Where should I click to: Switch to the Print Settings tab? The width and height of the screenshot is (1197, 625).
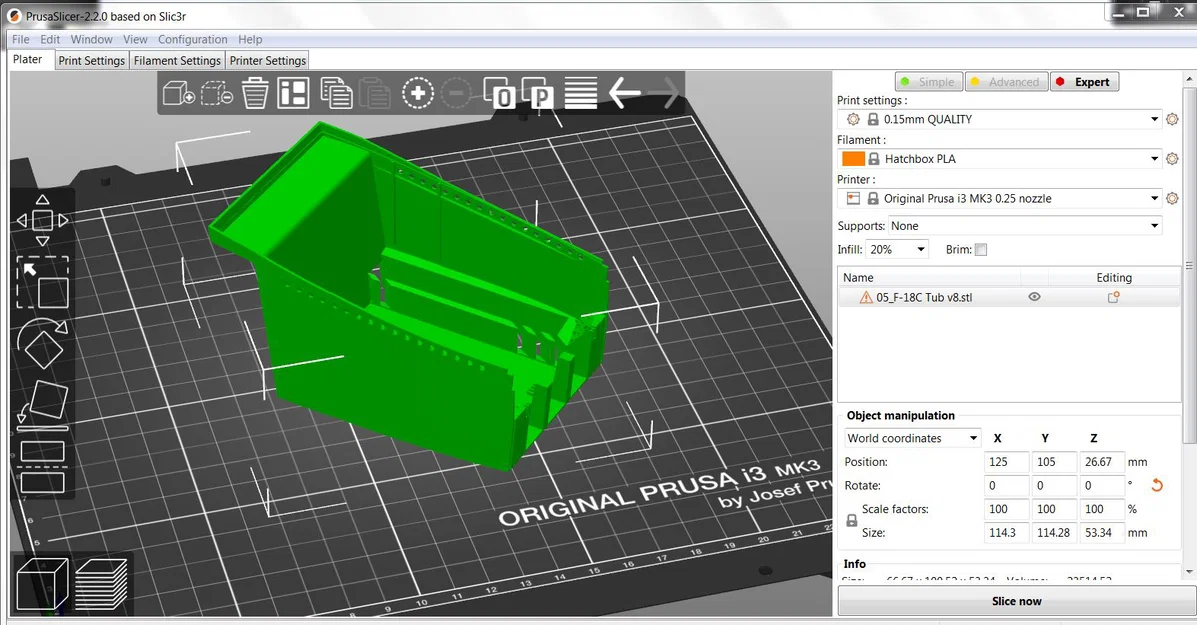click(x=92, y=60)
